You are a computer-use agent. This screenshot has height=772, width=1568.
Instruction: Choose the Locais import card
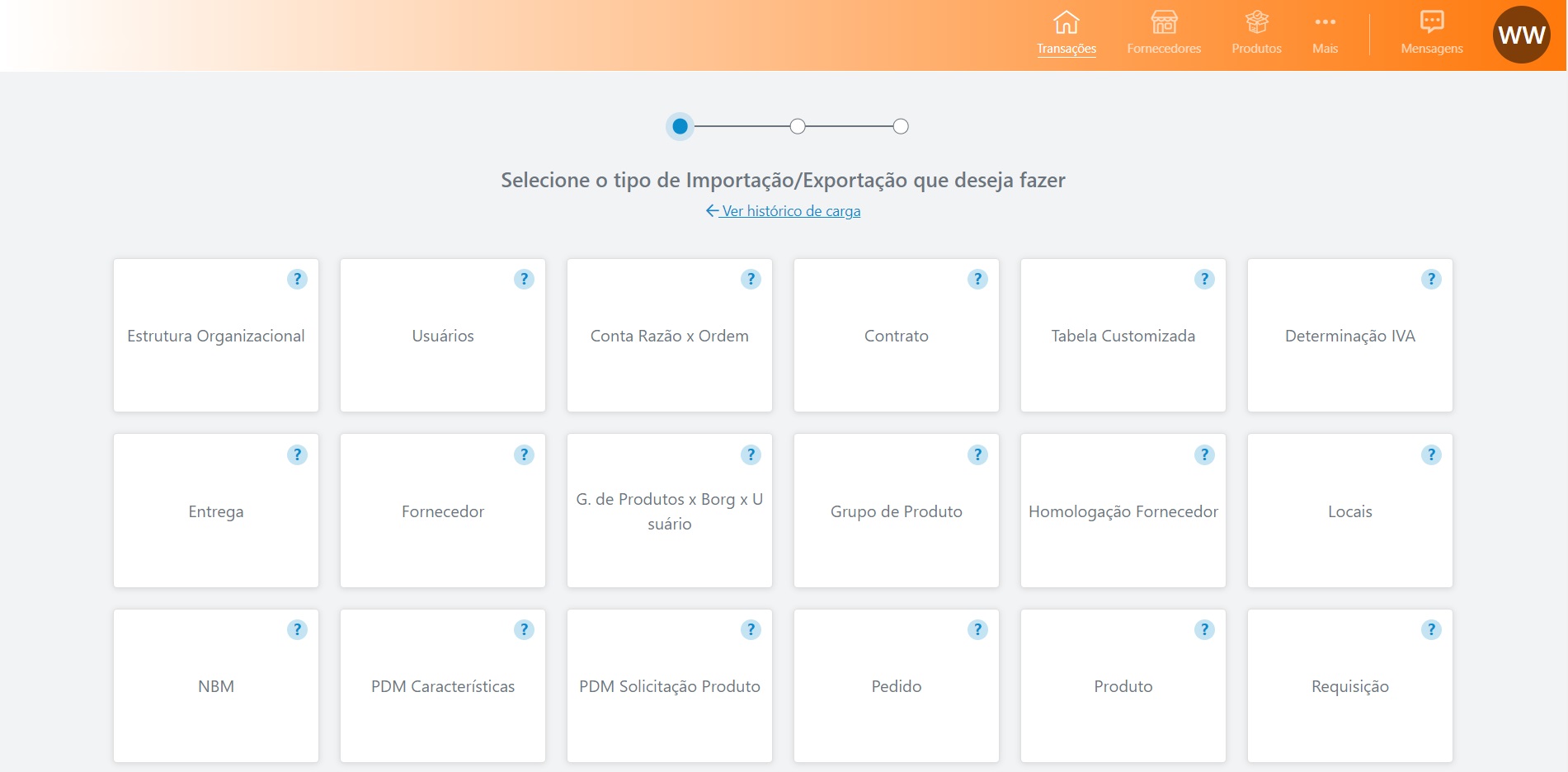[1350, 511]
